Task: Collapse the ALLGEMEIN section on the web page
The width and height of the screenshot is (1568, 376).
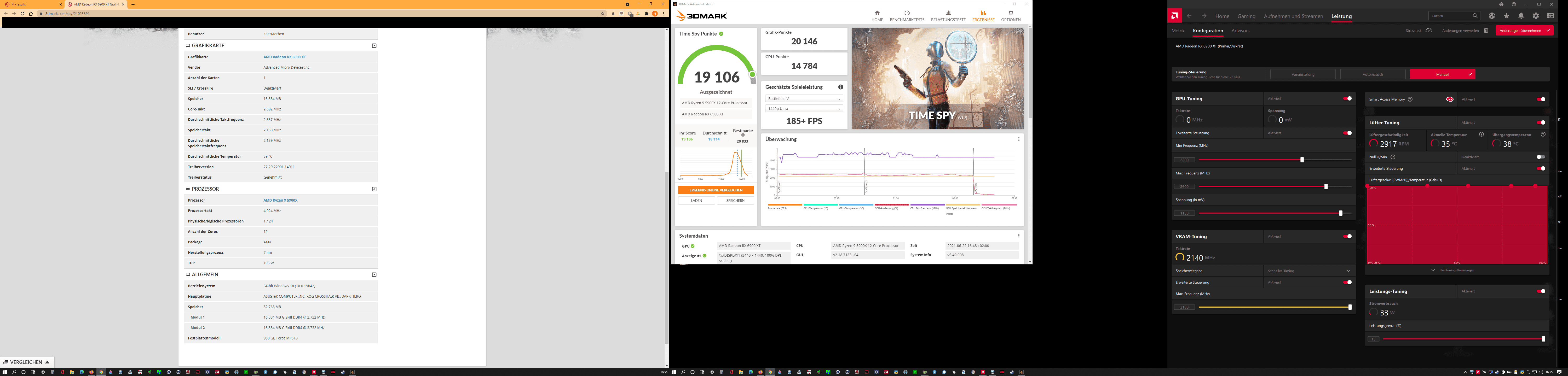Action: pyautogui.click(x=374, y=274)
